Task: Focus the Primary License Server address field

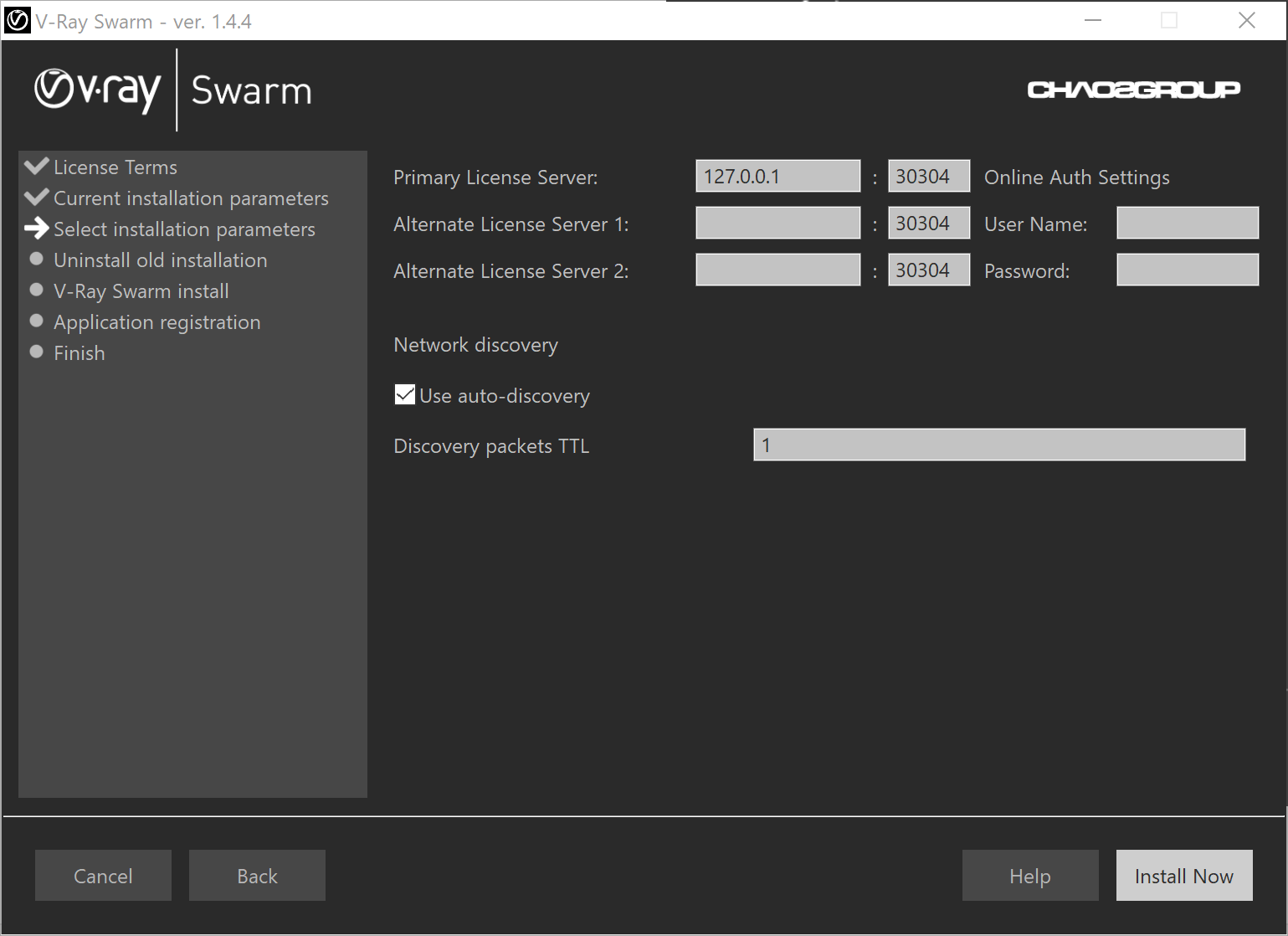Action: point(778,177)
